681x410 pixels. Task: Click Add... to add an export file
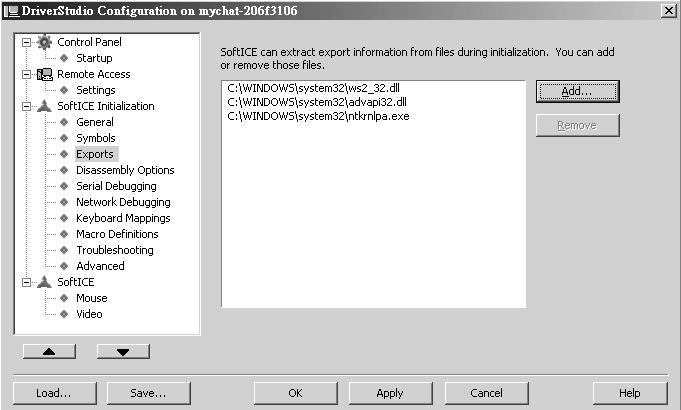tap(577, 91)
